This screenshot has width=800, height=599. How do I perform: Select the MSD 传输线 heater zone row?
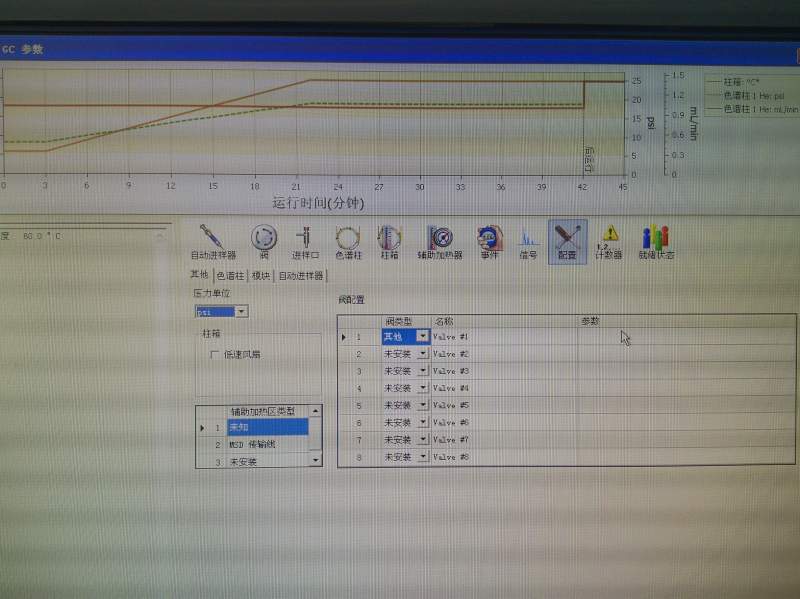click(267, 444)
